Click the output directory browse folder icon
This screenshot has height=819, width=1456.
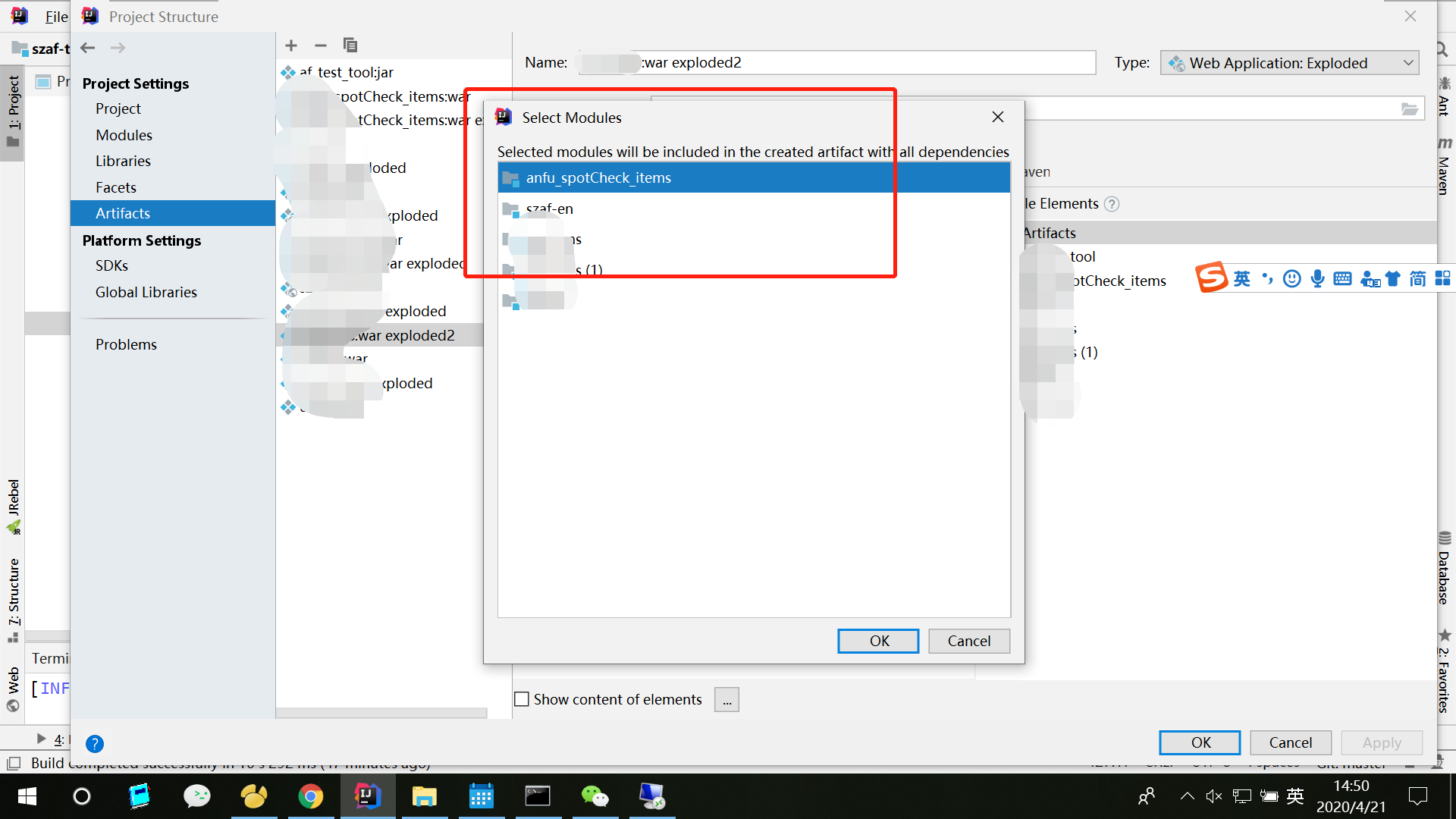(1409, 109)
